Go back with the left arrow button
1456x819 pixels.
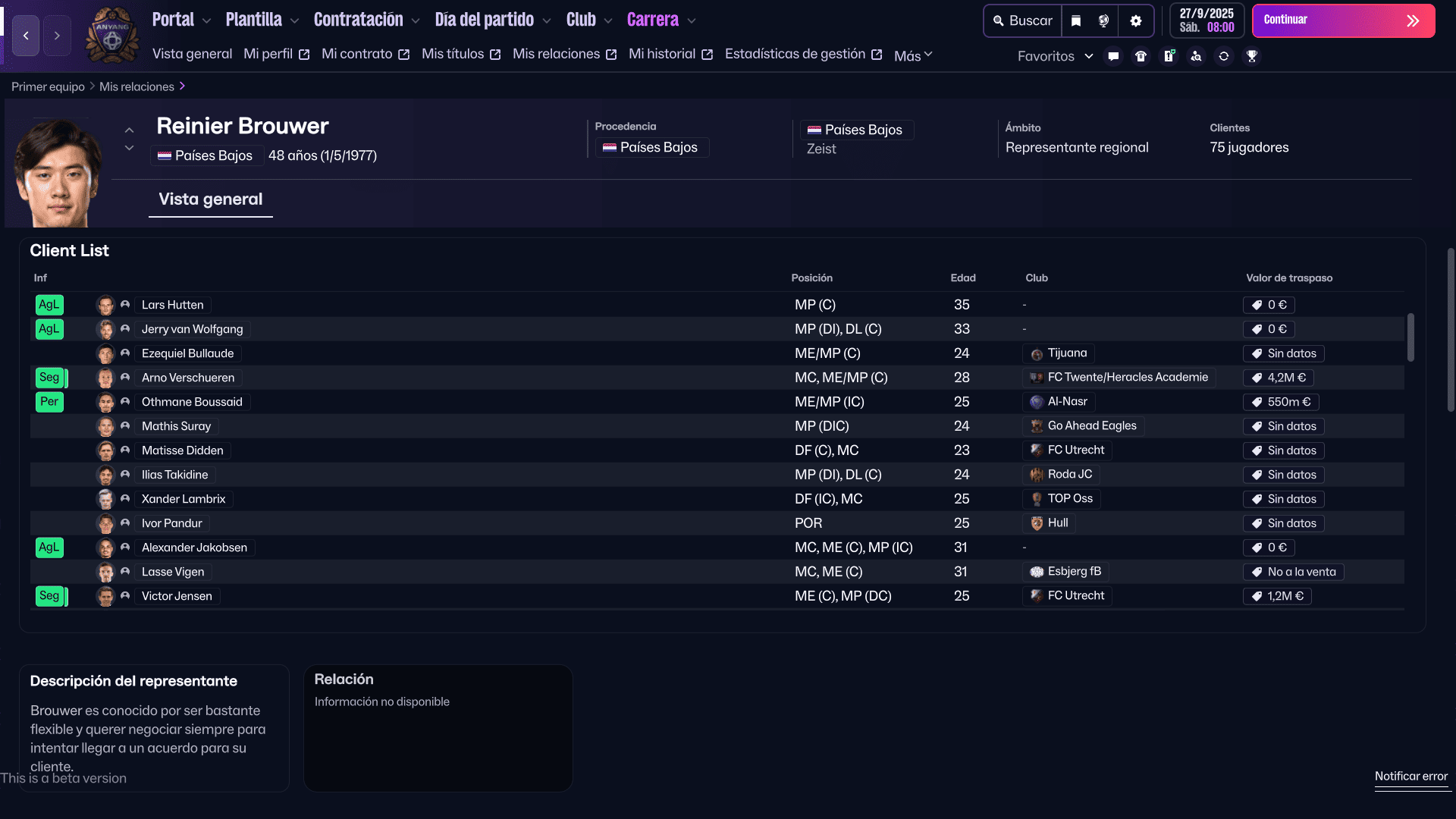[x=26, y=36]
